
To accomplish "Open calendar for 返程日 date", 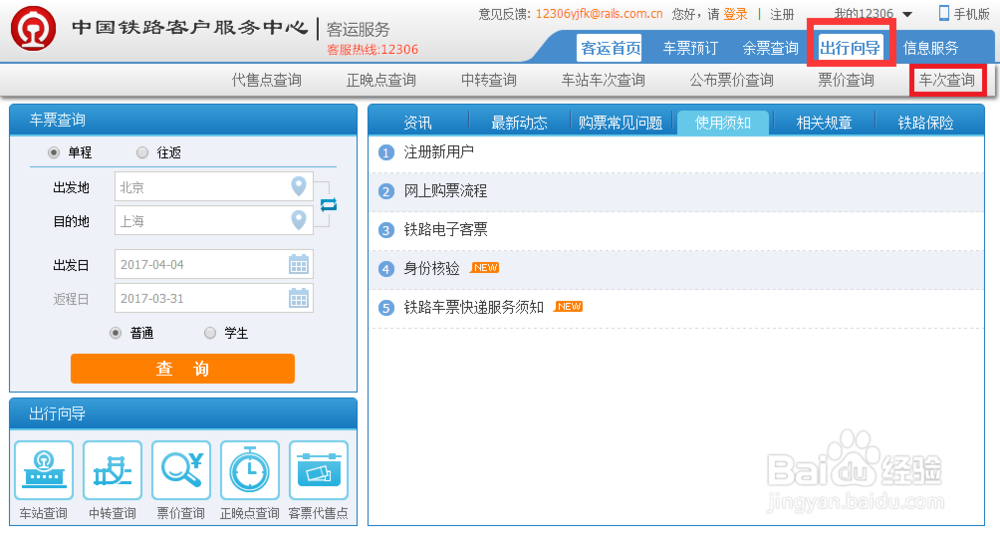I will (x=298, y=298).
